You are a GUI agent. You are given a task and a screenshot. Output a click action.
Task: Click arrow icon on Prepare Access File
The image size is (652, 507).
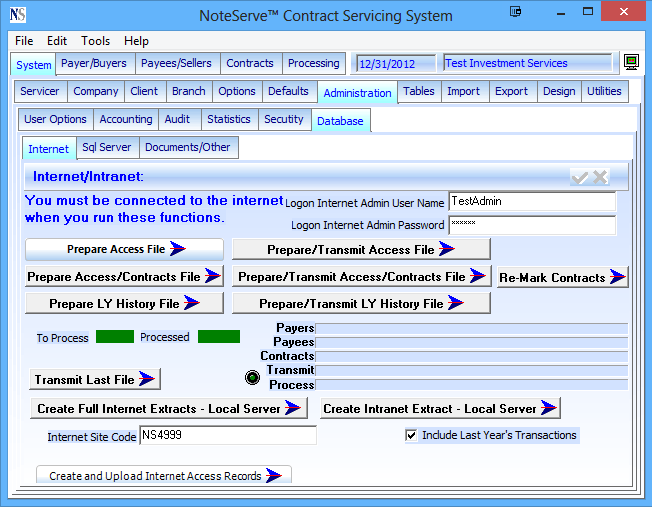178,249
